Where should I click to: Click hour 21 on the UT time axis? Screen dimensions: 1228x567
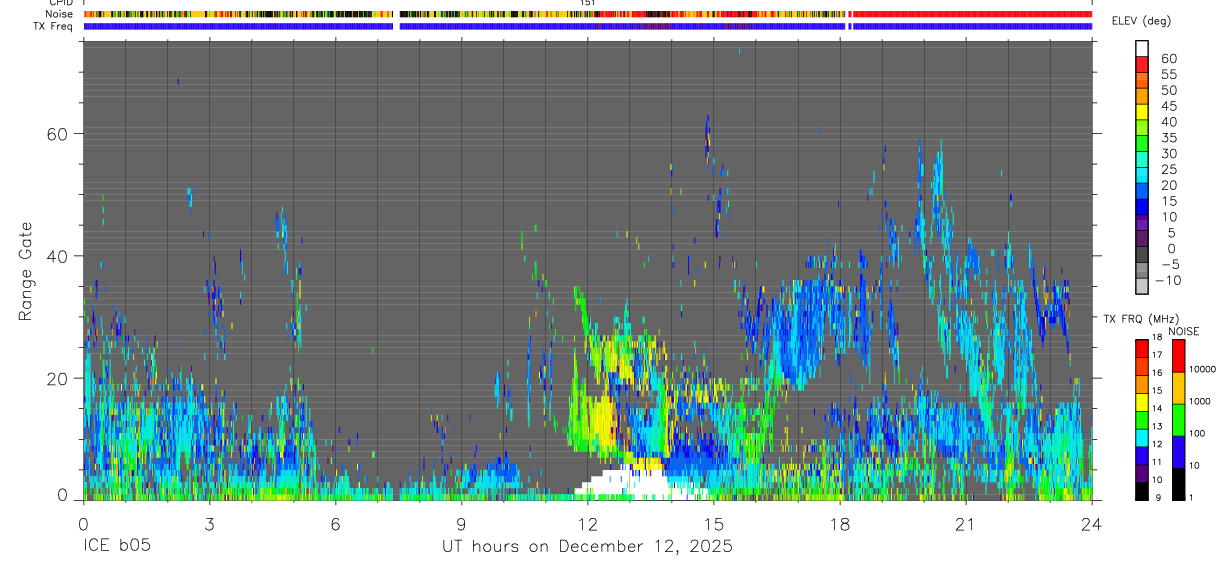(966, 523)
